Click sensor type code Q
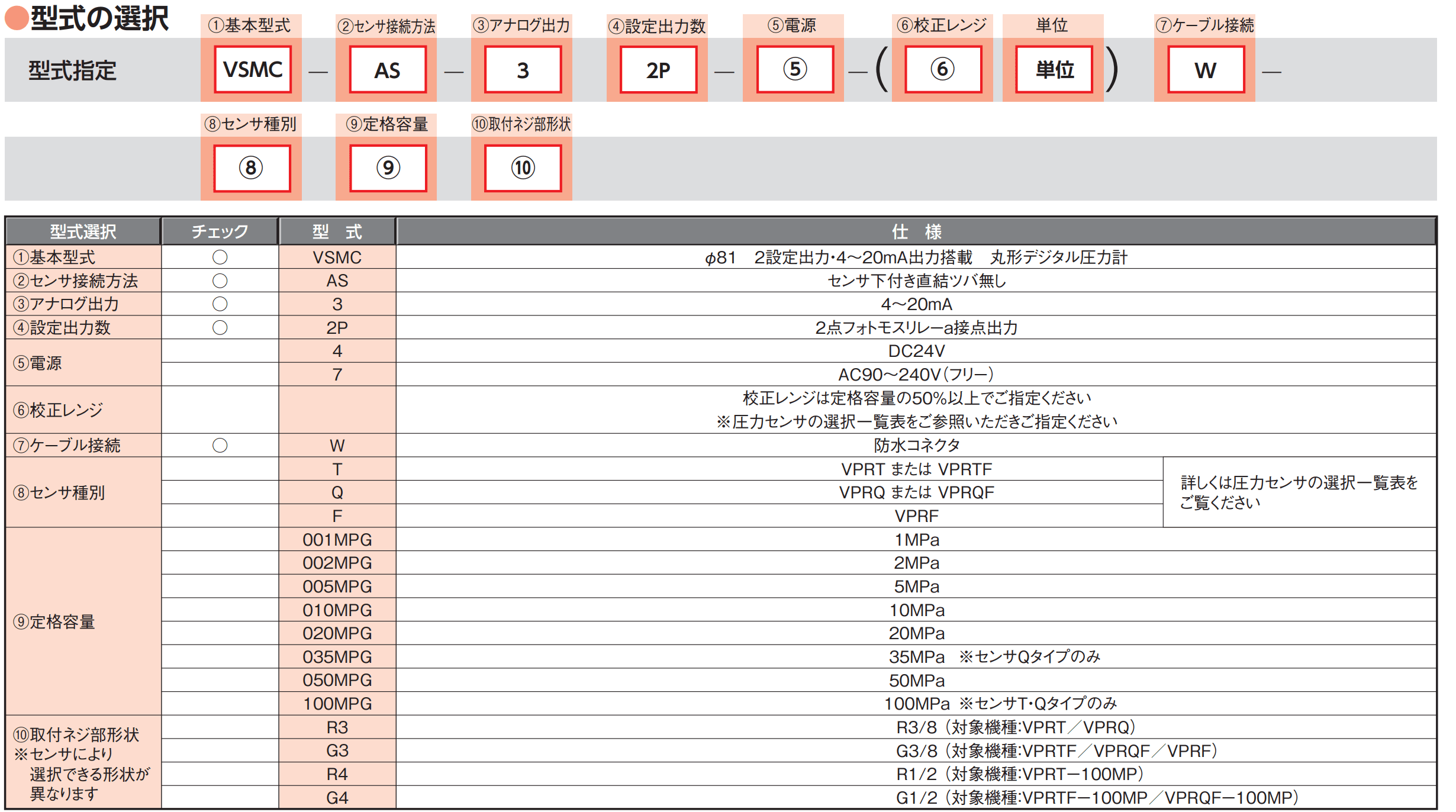Viewport: 1456px width, 812px height. 337,492
